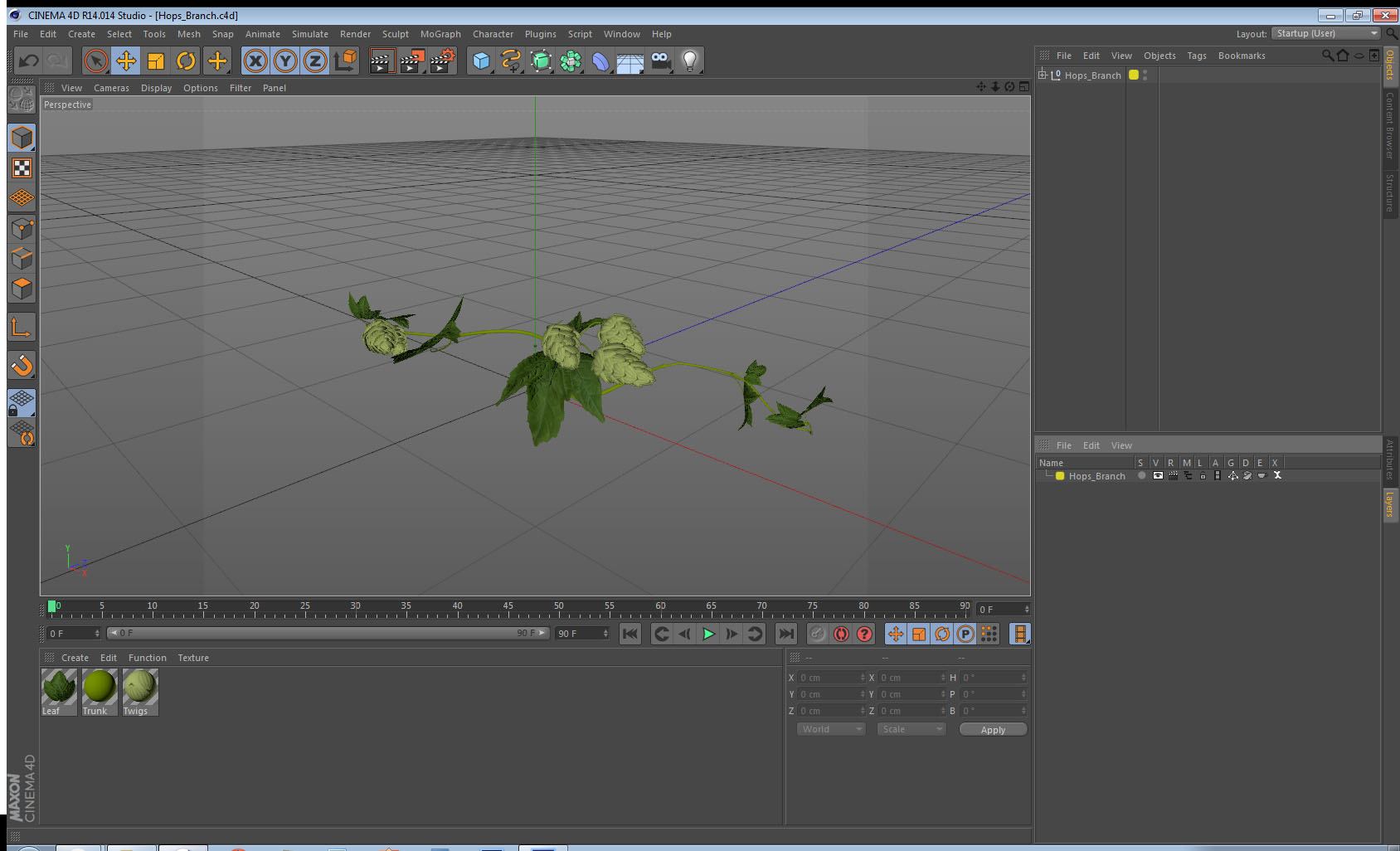Expand Hops_Branch object in Object Manager
Viewport: 1400px width, 851px height.
pyautogui.click(x=1043, y=75)
